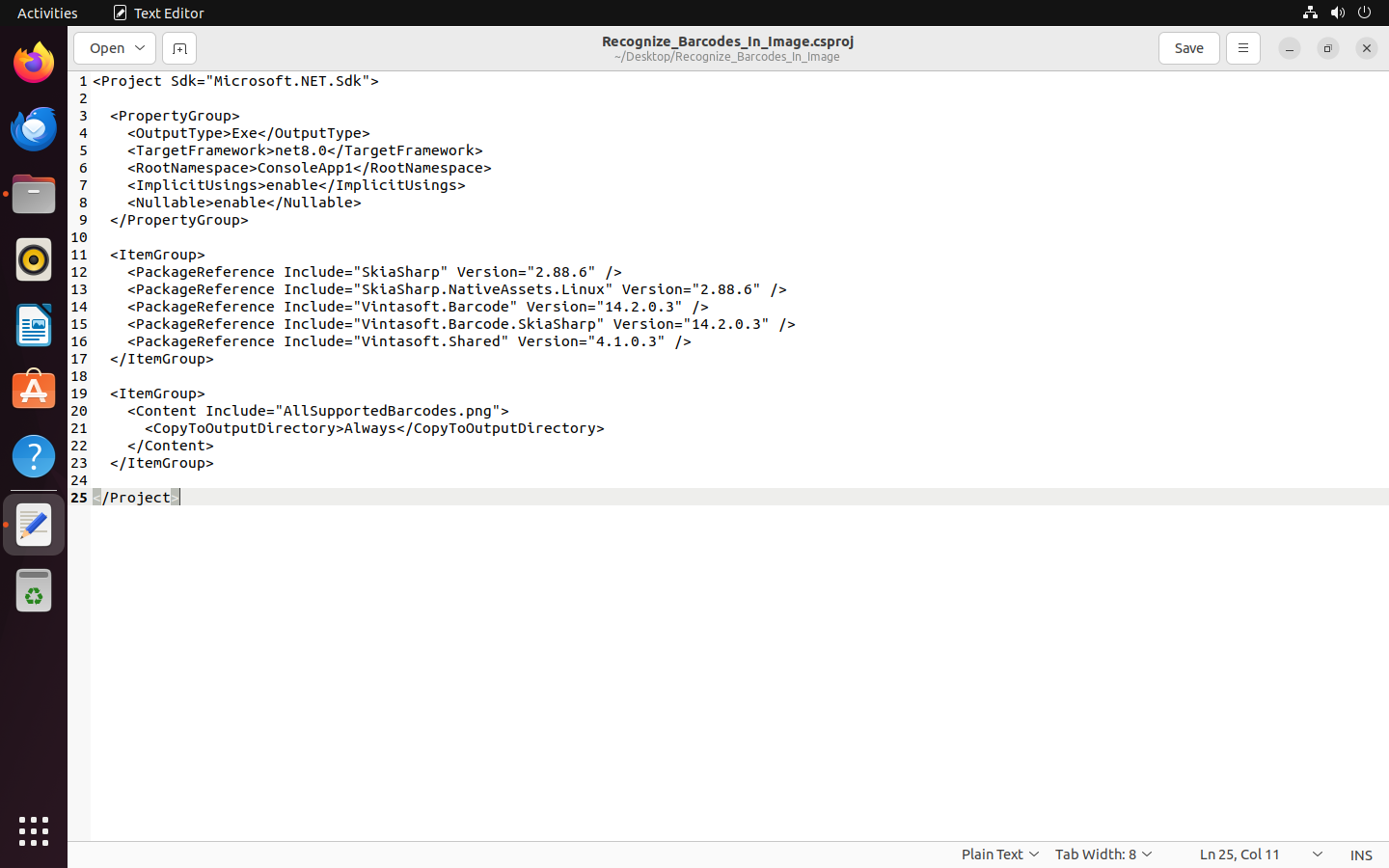Click on line 12 SkiaSharp package reference

[x=374, y=272]
